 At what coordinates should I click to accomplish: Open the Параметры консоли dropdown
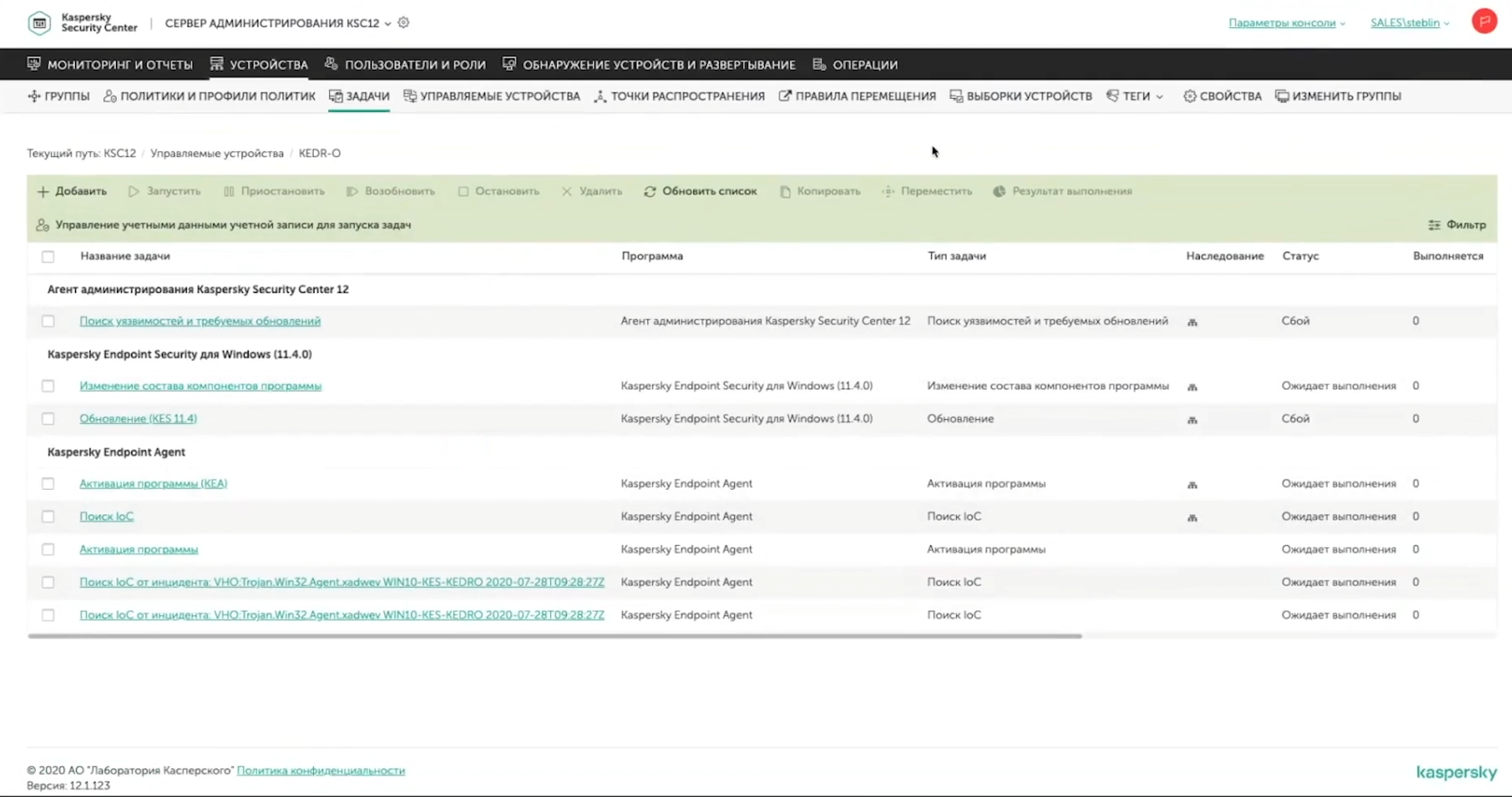coord(1286,23)
